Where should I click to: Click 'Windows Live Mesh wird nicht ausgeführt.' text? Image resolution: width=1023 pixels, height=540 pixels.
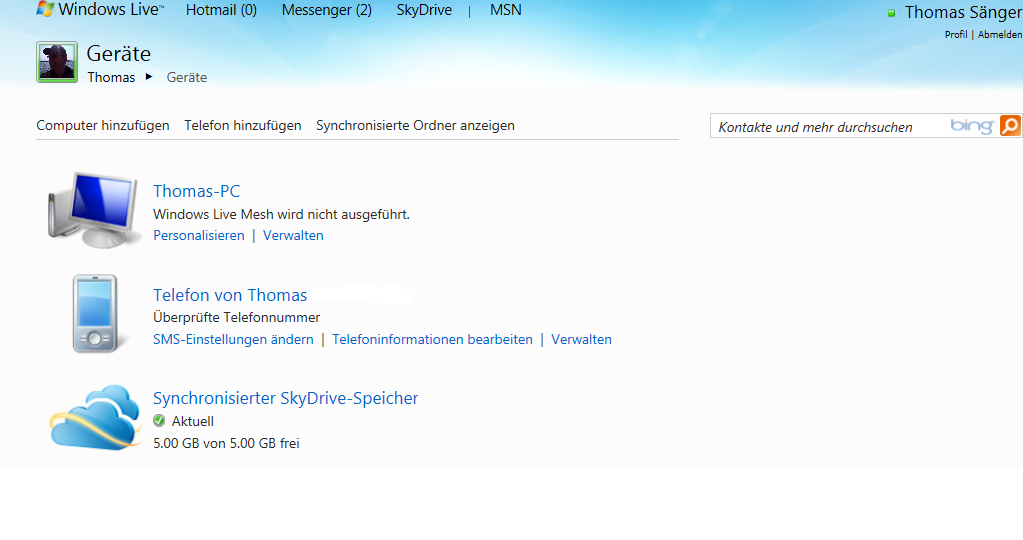coord(281,214)
